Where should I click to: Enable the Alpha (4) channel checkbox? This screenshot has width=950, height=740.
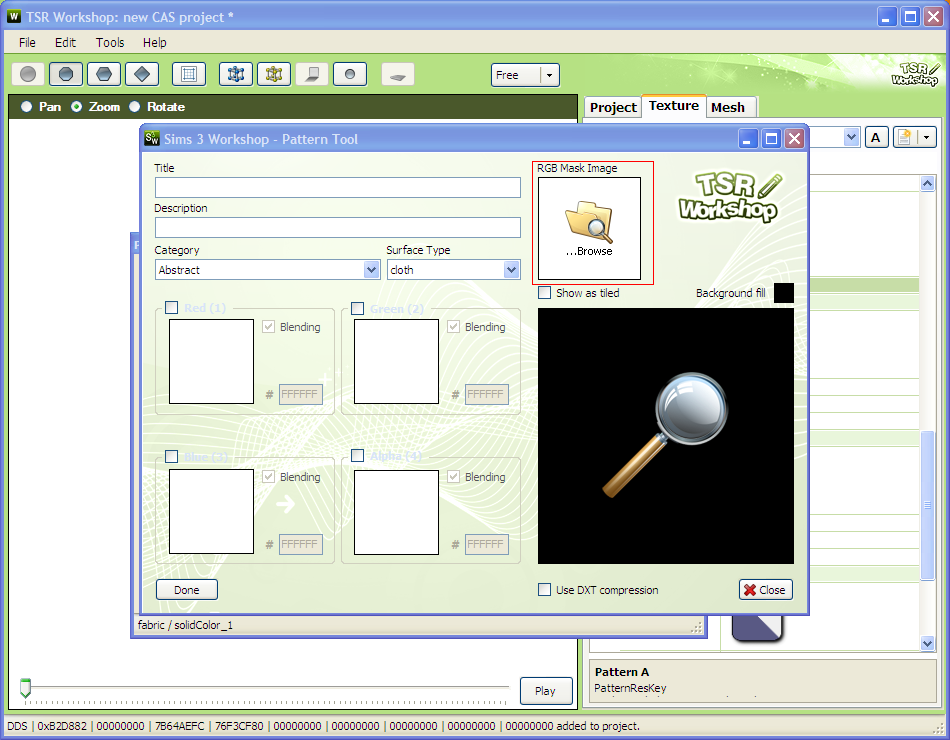(x=357, y=455)
